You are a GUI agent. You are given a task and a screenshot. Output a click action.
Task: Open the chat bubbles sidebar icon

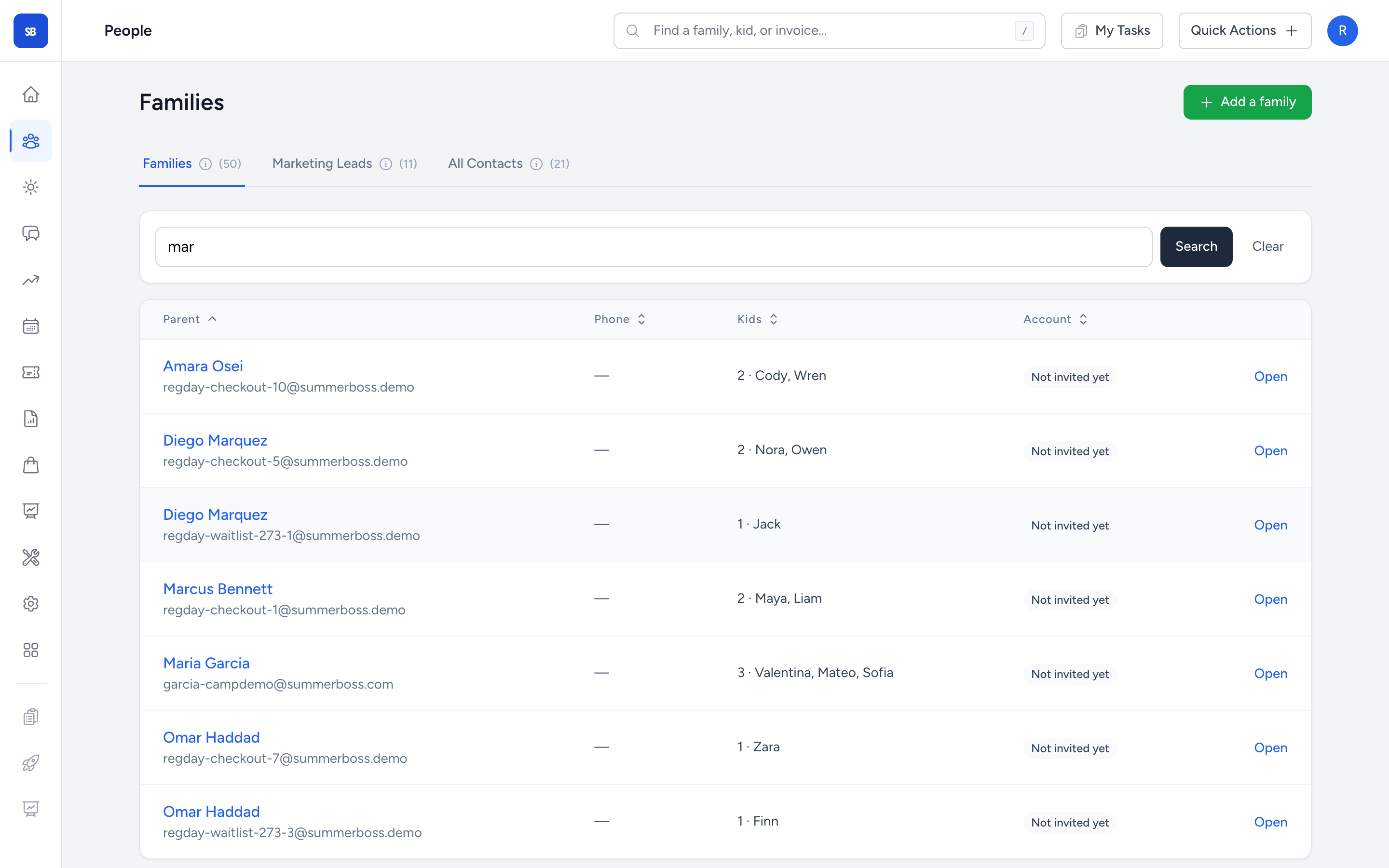pos(30,234)
